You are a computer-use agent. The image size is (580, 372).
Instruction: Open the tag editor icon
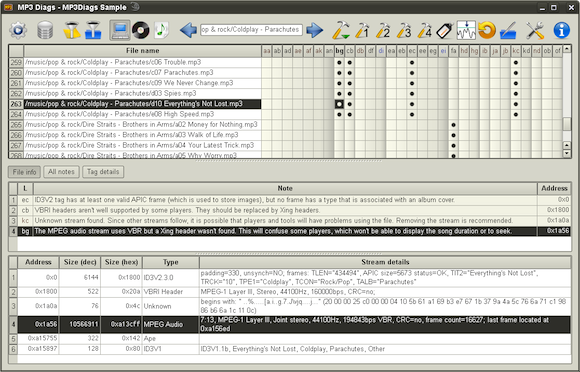445,30
